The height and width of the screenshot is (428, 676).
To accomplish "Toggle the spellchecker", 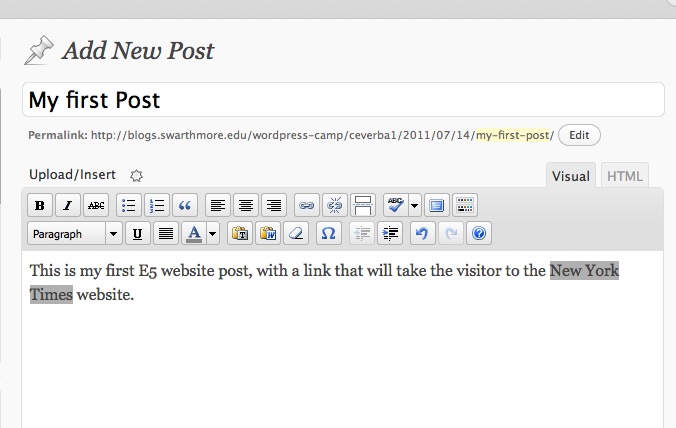I will coord(395,205).
